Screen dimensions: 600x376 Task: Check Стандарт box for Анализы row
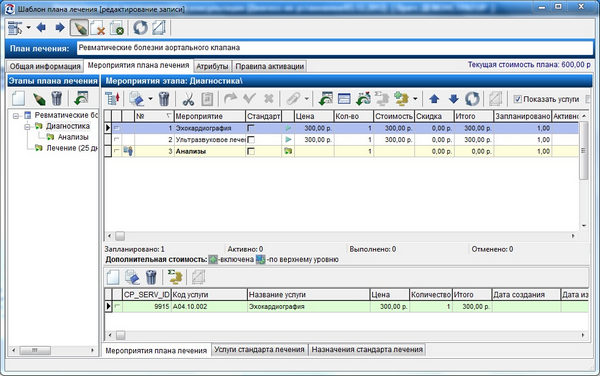point(251,151)
